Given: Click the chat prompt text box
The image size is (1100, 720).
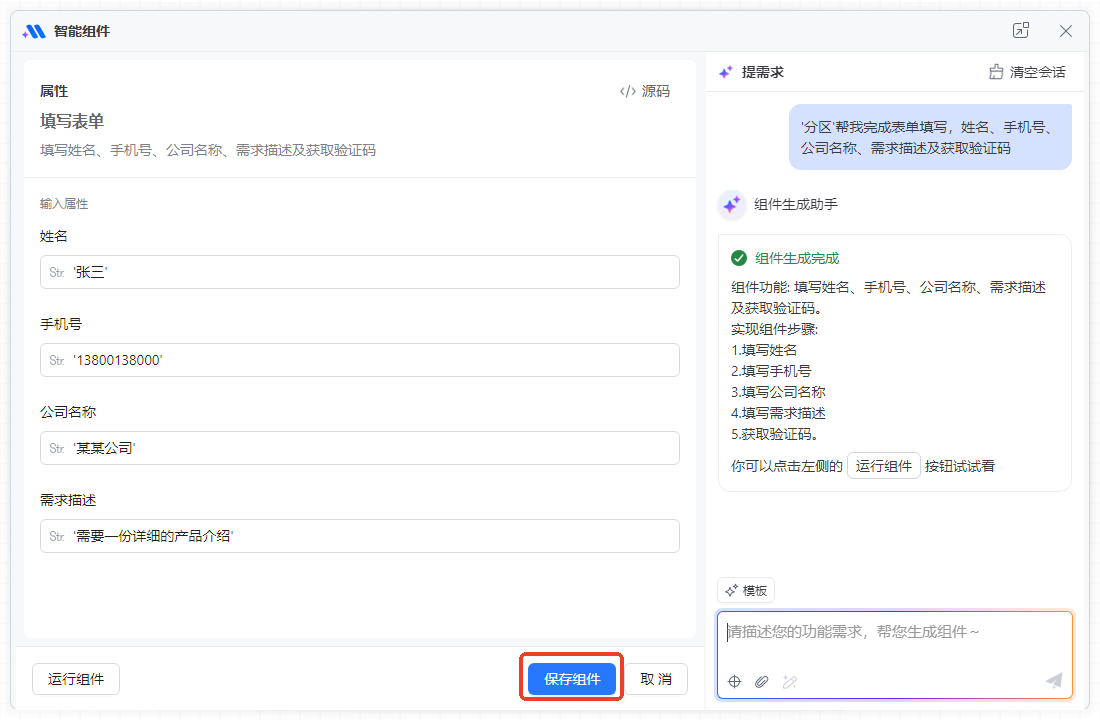Looking at the screenshot, I should pyautogui.click(x=894, y=640).
